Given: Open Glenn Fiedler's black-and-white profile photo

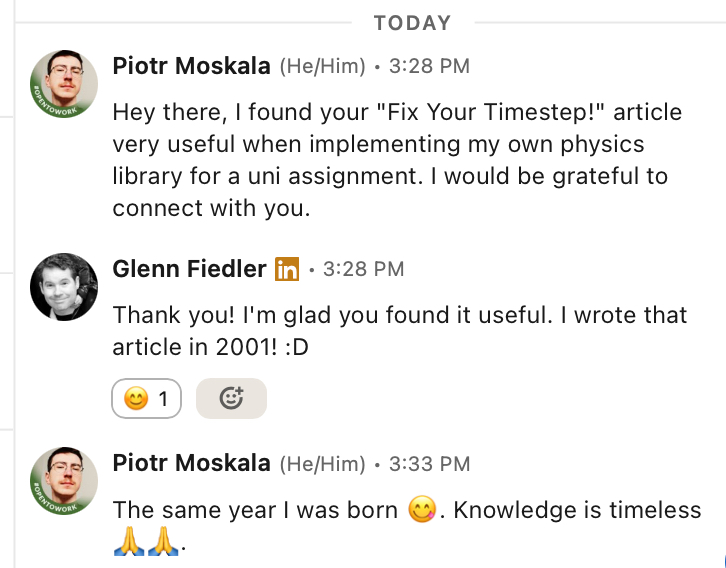Looking at the screenshot, I should coord(65,286).
